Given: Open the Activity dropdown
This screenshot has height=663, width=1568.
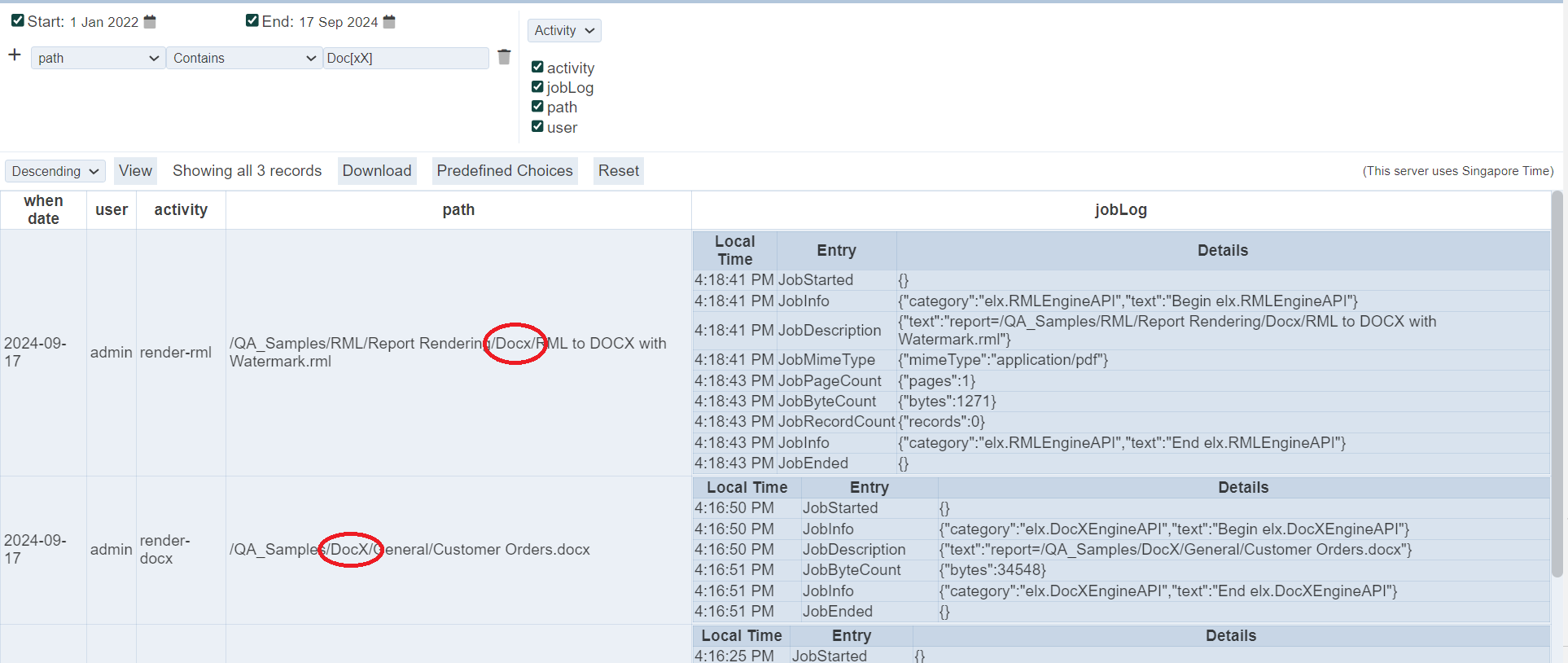Looking at the screenshot, I should point(564,30).
